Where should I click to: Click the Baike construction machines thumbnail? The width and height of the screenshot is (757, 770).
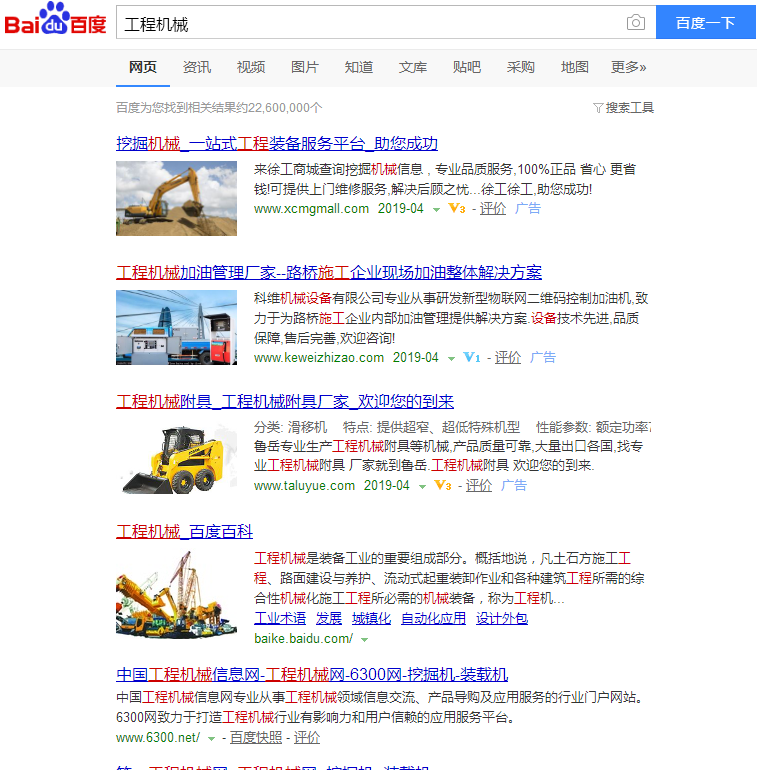[x=176, y=595]
